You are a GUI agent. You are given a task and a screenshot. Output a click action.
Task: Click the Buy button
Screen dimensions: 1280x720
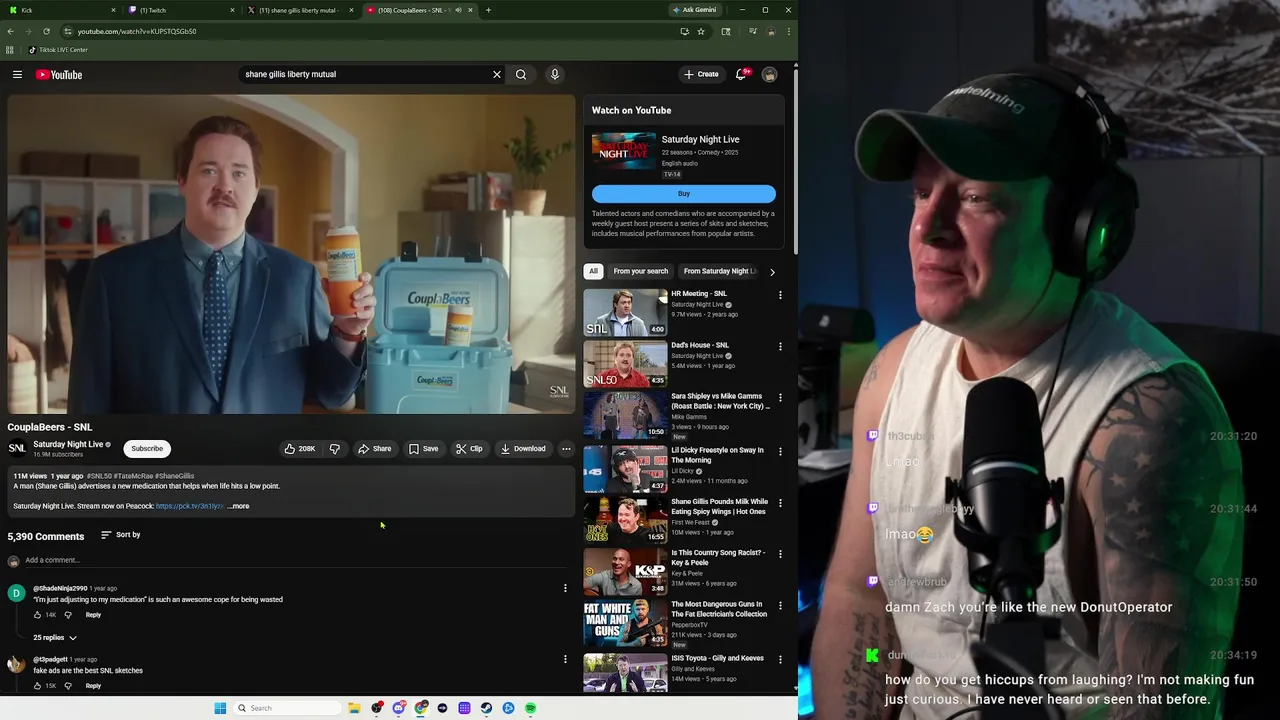click(x=684, y=194)
